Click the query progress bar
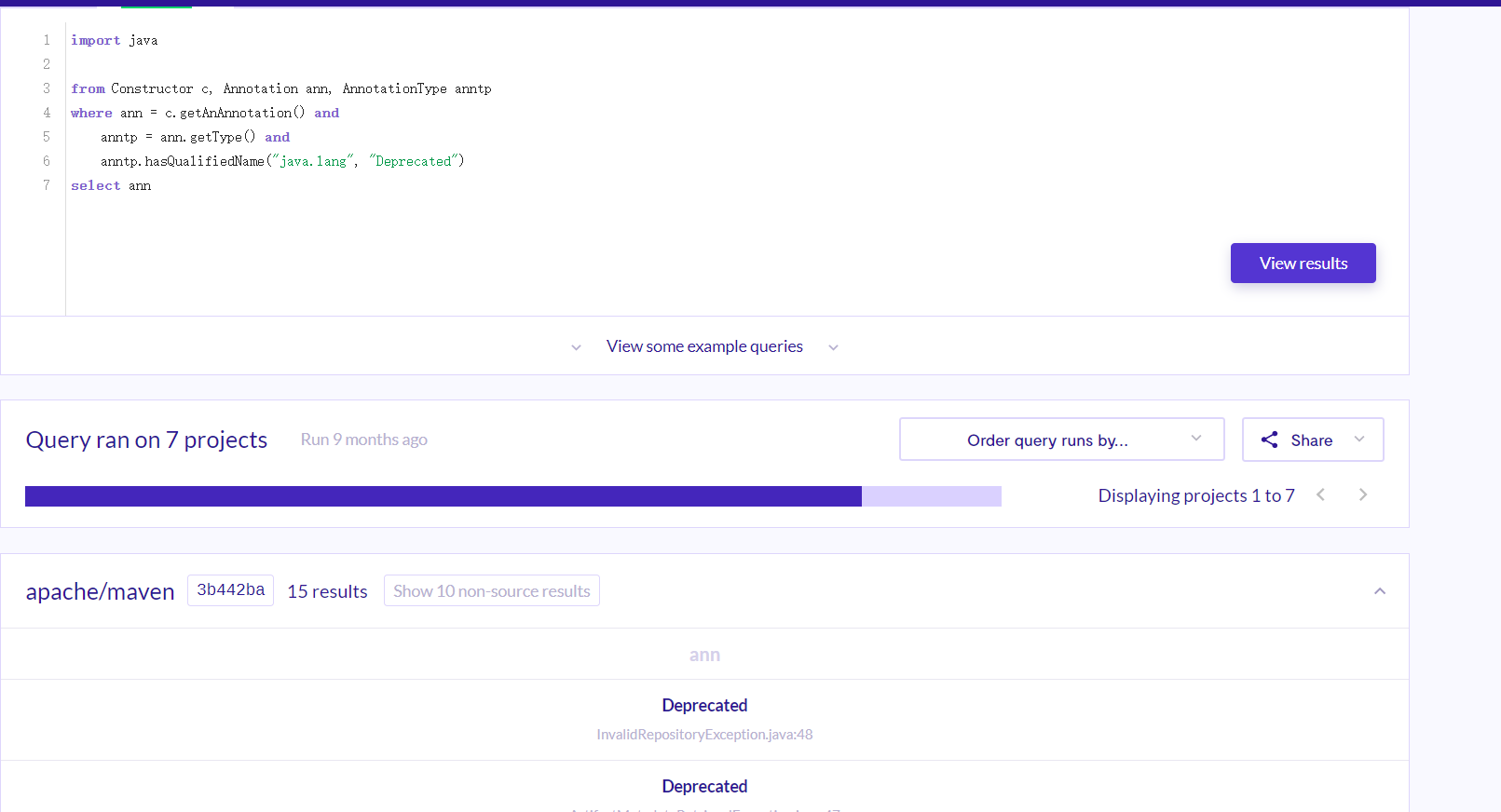 (513, 496)
